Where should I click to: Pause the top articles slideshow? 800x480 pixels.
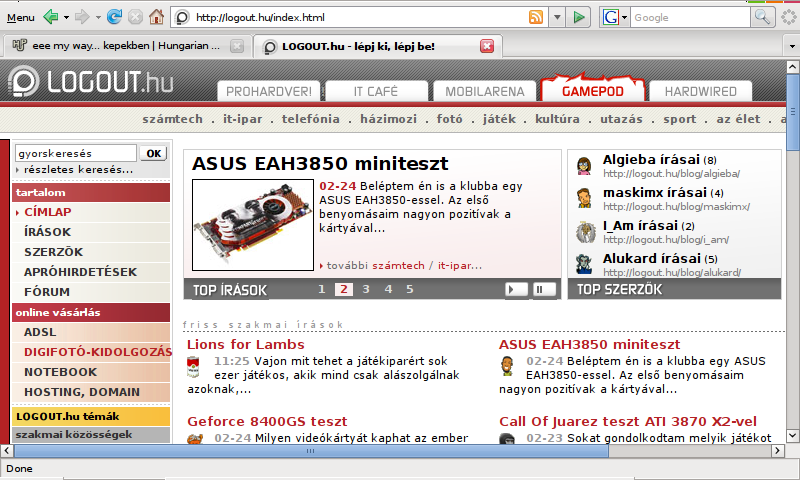click(x=544, y=289)
